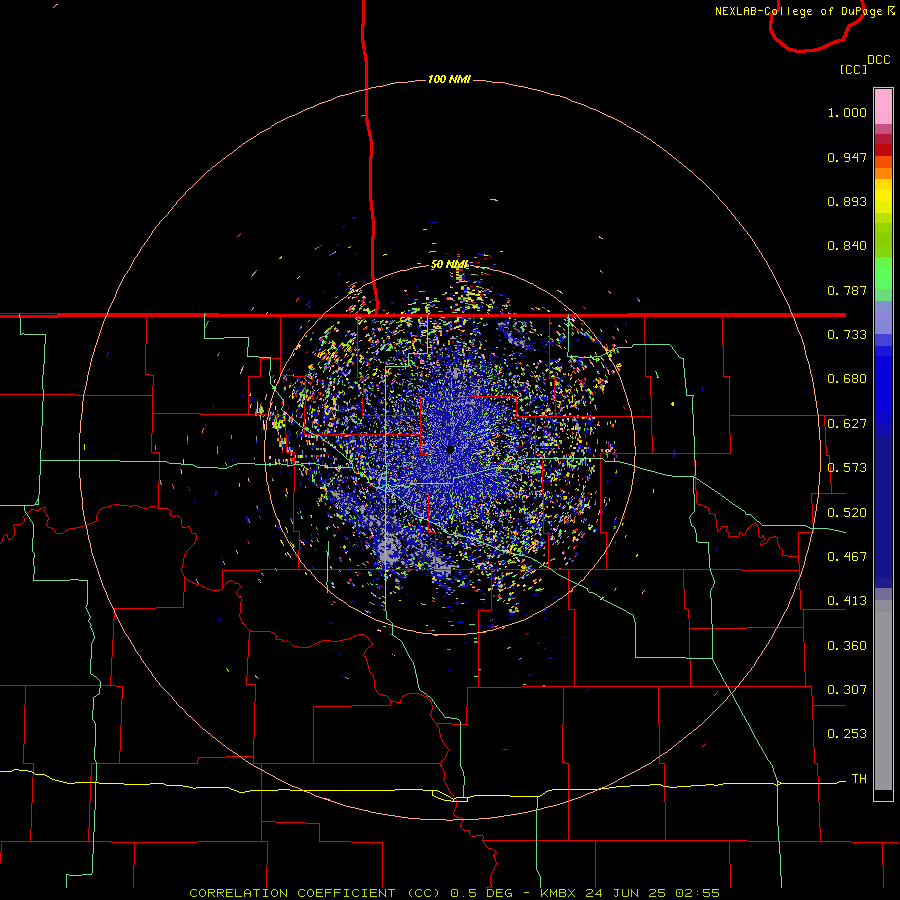Click the Correlation Coefficient KMBX caption text
This screenshot has width=900, height=900.
(454, 893)
